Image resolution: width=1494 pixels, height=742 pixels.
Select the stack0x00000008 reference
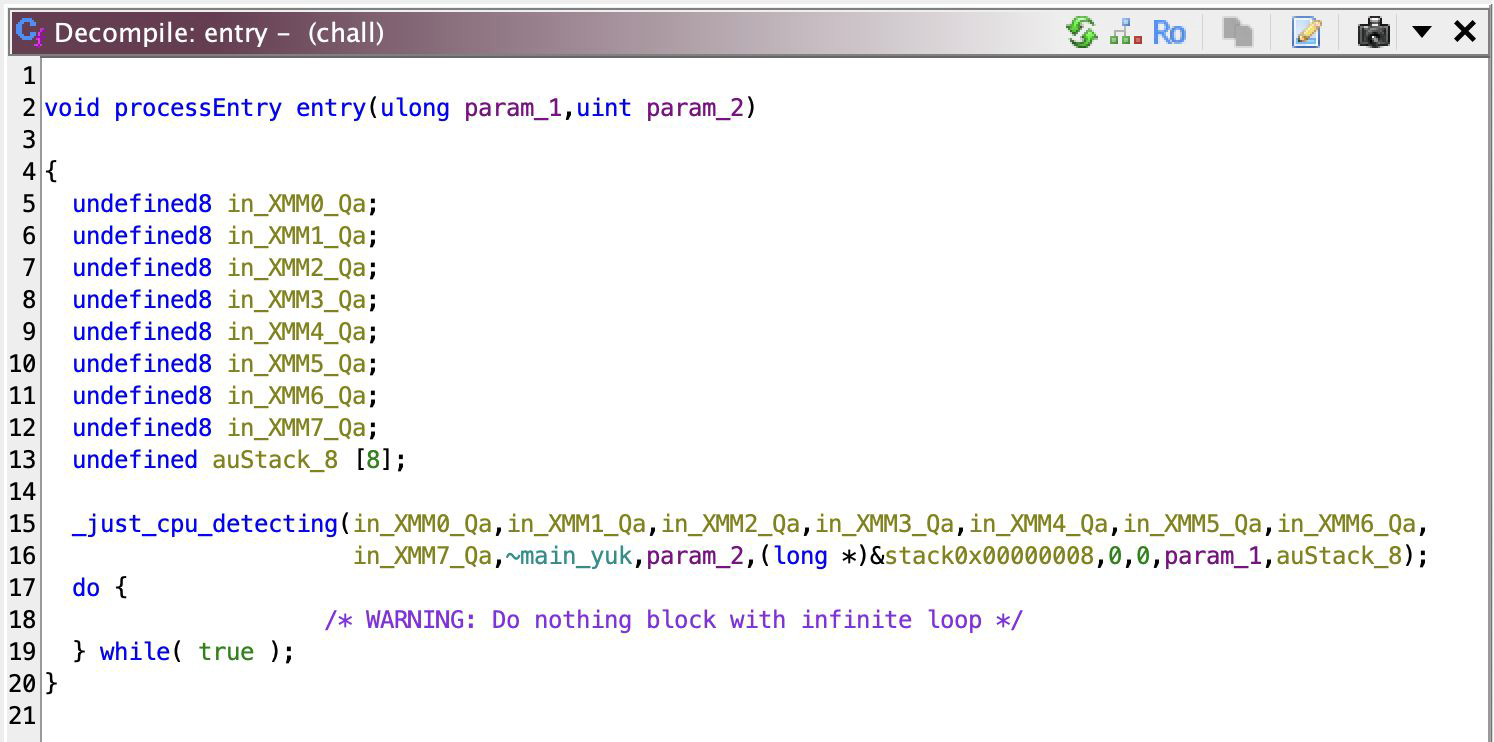988,556
